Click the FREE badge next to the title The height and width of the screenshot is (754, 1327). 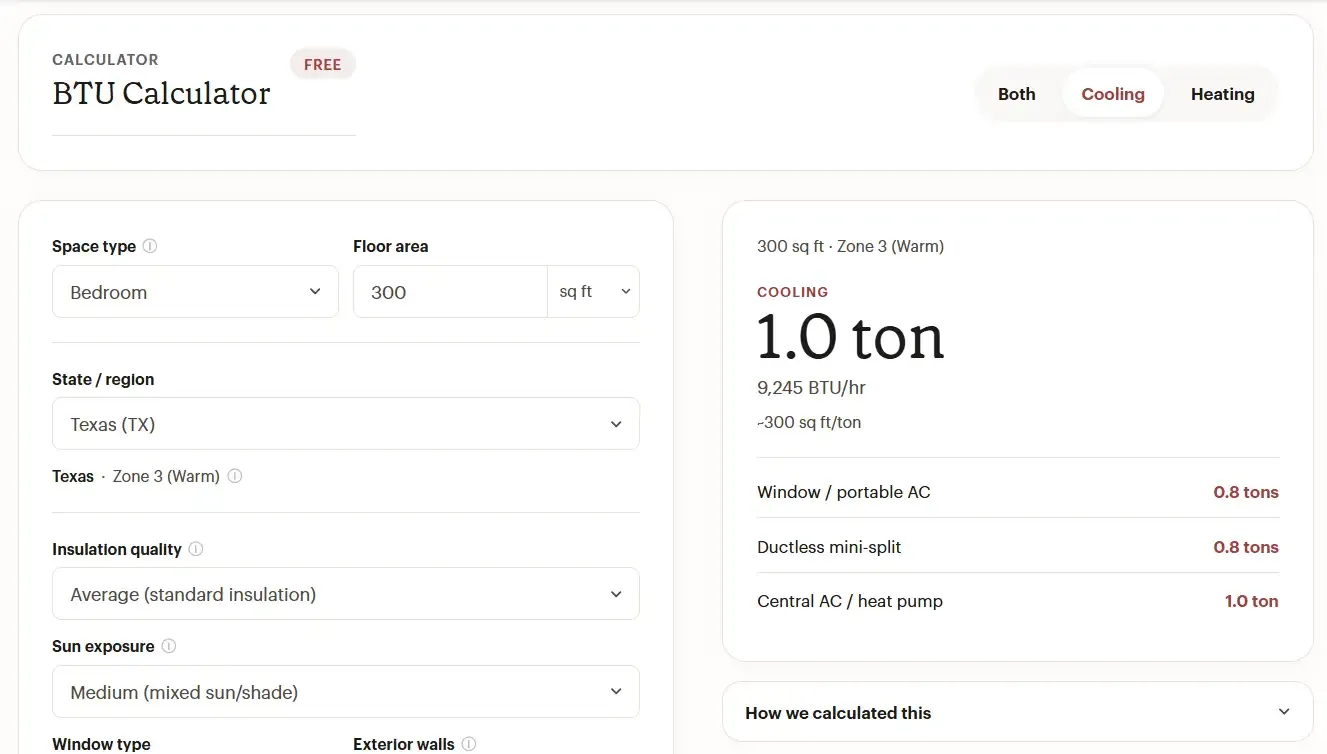pos(323,64)
